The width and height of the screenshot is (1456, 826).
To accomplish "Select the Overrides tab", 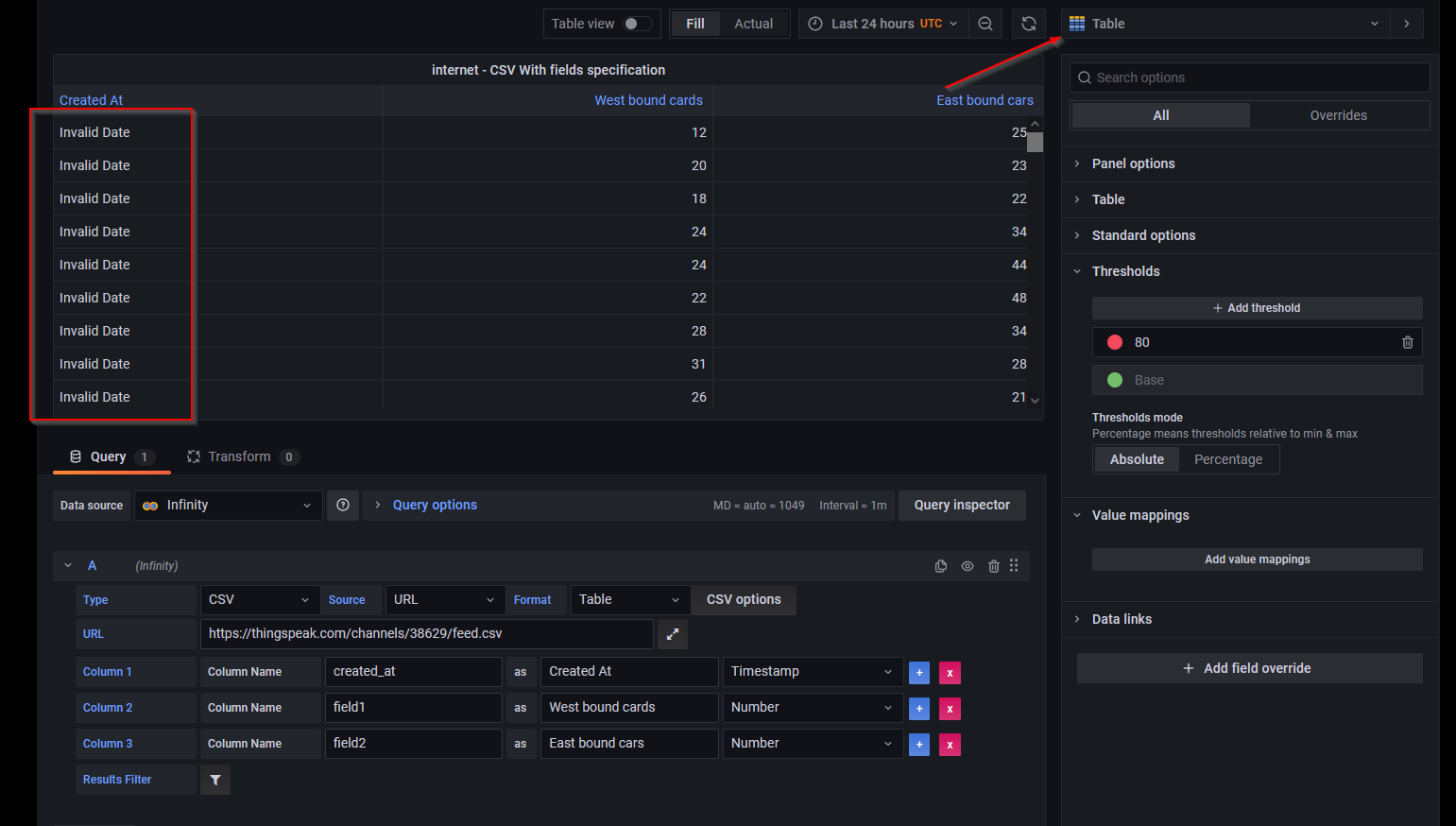I will [1338, 114].
